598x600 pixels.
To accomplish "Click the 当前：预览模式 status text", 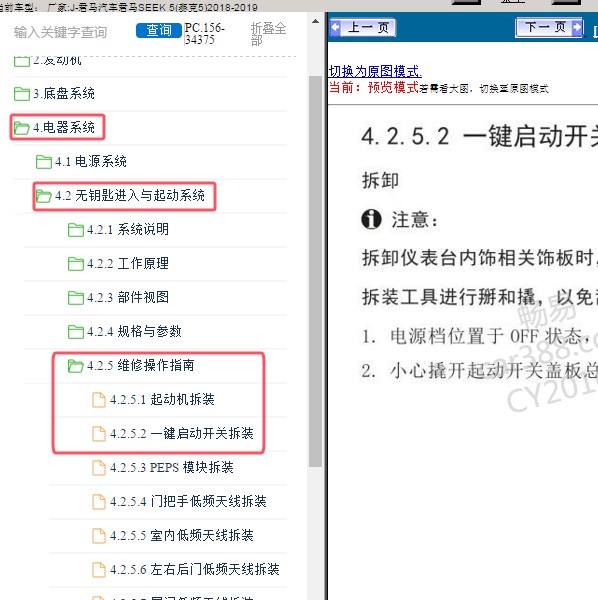I will coord(374,88).
